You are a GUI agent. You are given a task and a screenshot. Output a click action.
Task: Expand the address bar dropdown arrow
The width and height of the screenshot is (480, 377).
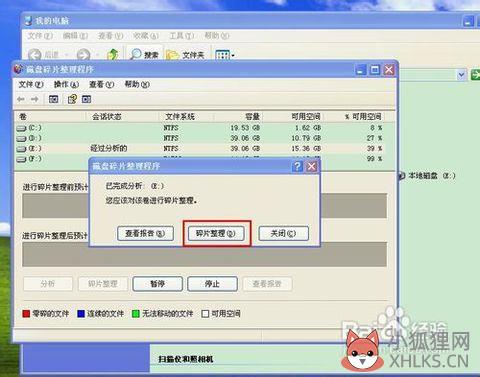(x=461, y=75)
